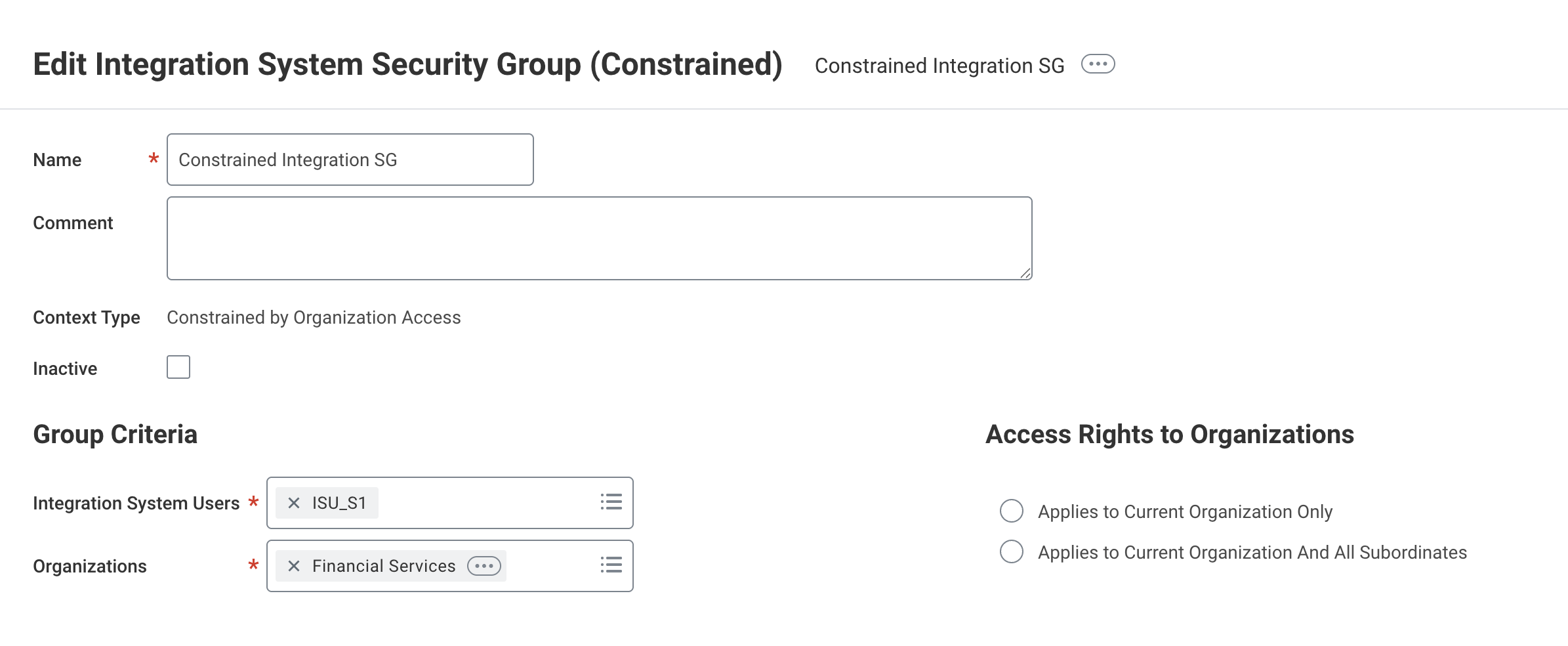
Task: Open related actions next to Constrained Integration SG header
Action: 1098,64
